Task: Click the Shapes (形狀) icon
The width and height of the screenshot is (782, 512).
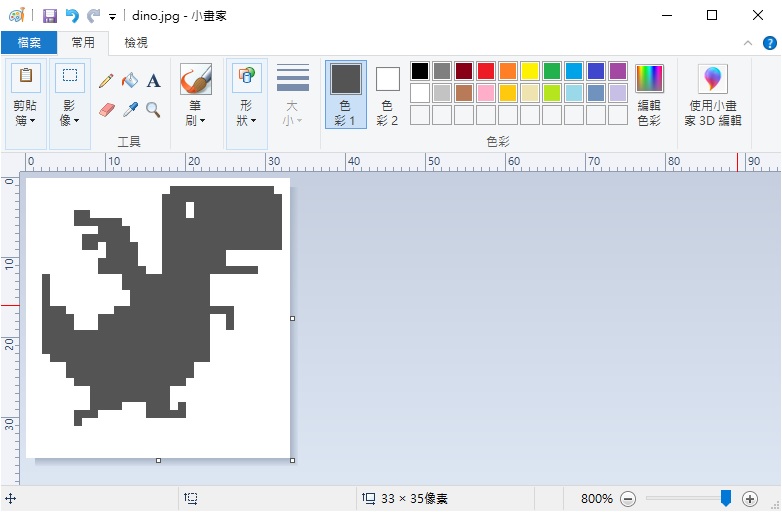Action: tap(247, 76)
